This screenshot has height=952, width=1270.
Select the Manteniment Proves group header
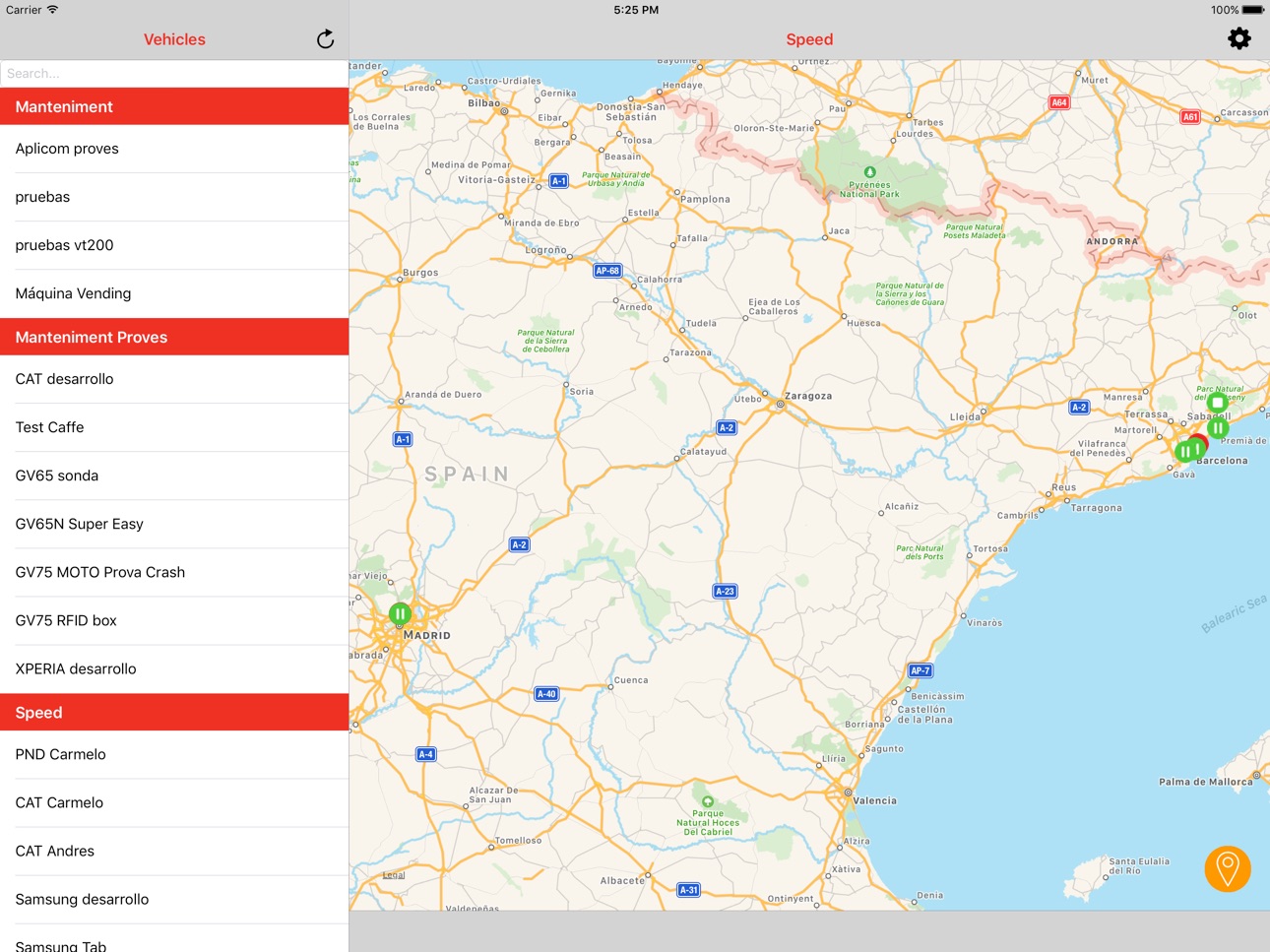click(174, 337)
